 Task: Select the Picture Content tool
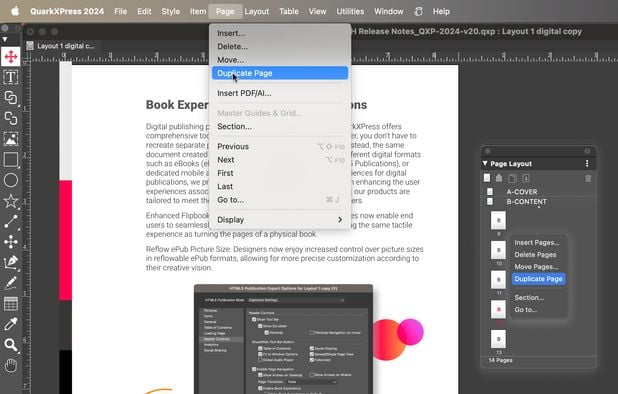(x=11, y=139)
